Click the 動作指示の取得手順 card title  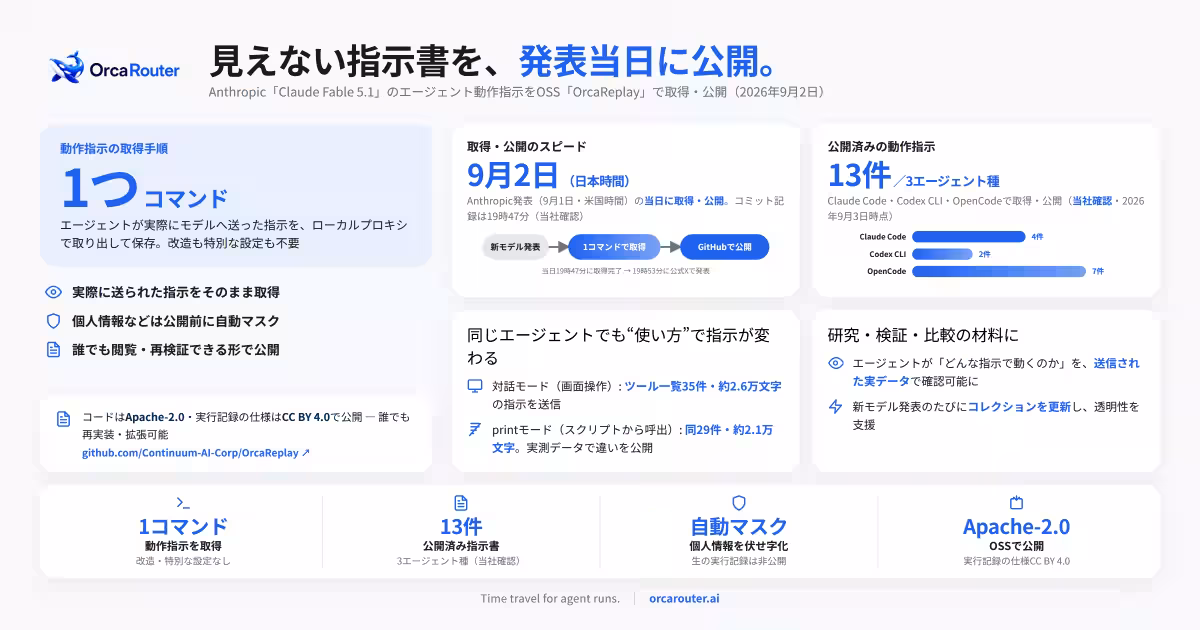113,148
